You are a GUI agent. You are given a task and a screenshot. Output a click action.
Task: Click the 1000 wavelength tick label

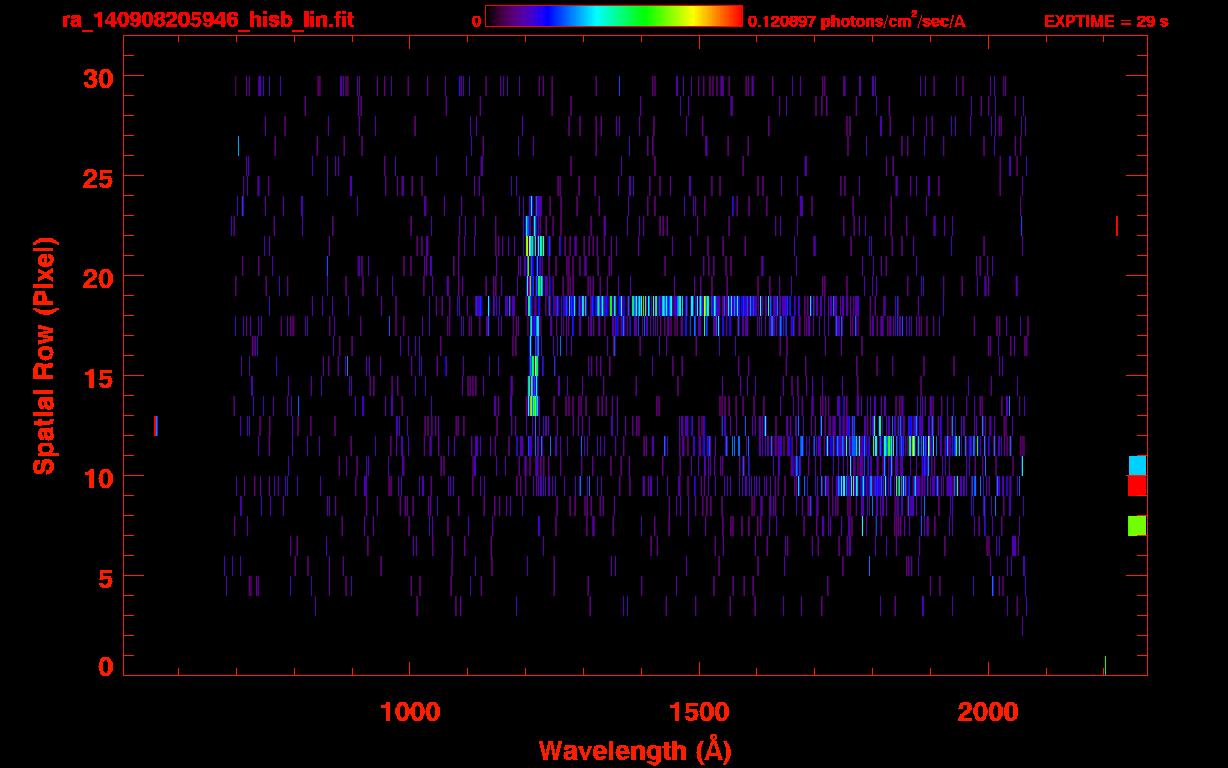pyautogui.click(x=410, y=712)
